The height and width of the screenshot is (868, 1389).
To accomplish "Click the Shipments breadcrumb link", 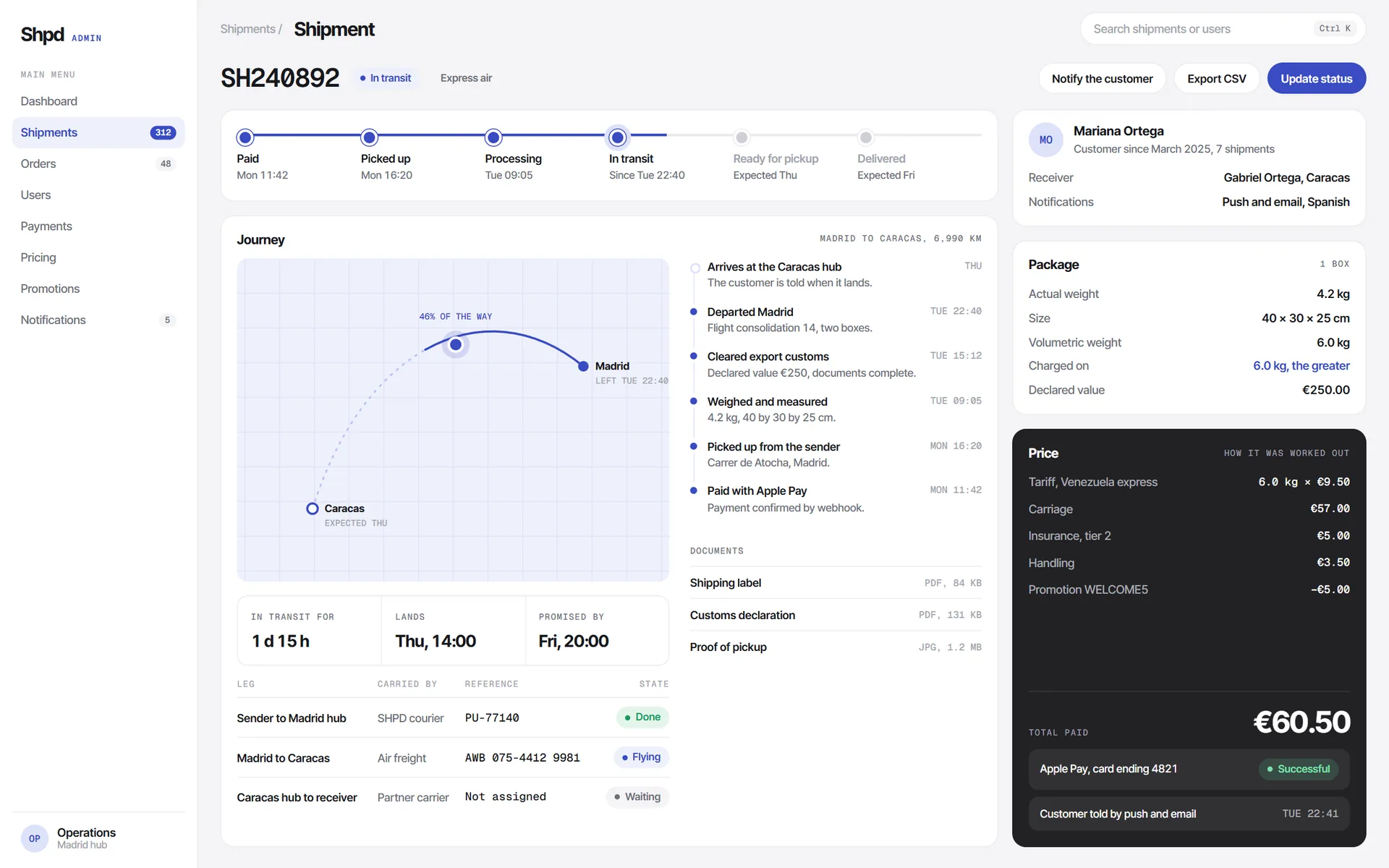I will 247,29.
